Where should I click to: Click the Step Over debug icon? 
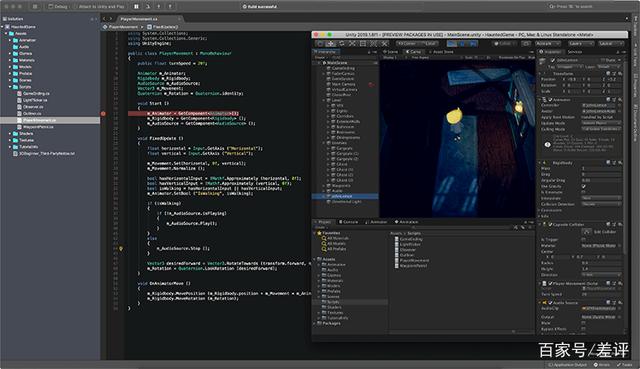tap(148, 7)
